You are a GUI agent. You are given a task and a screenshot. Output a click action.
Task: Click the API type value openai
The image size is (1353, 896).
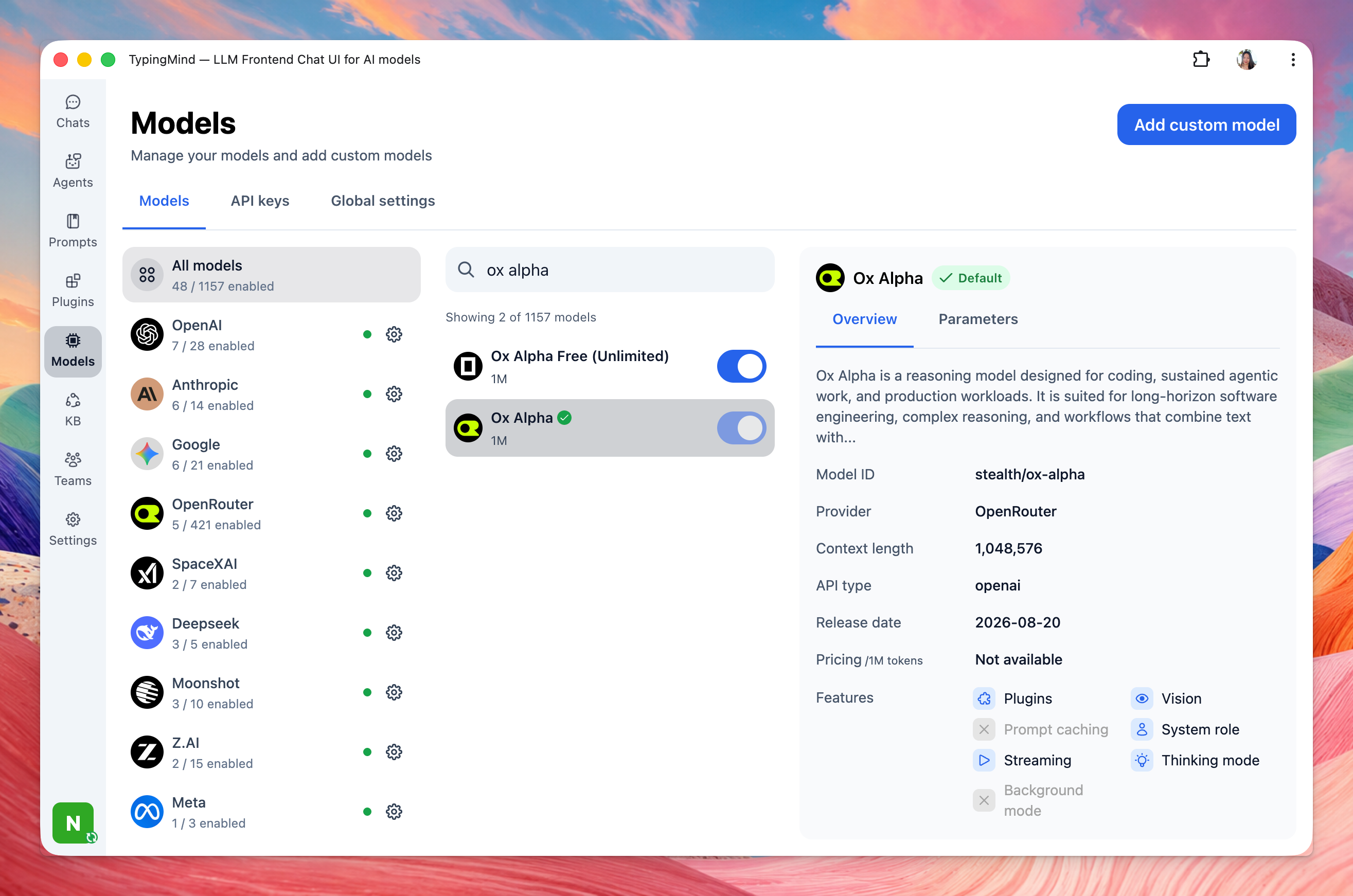click(x=997, y=585)
